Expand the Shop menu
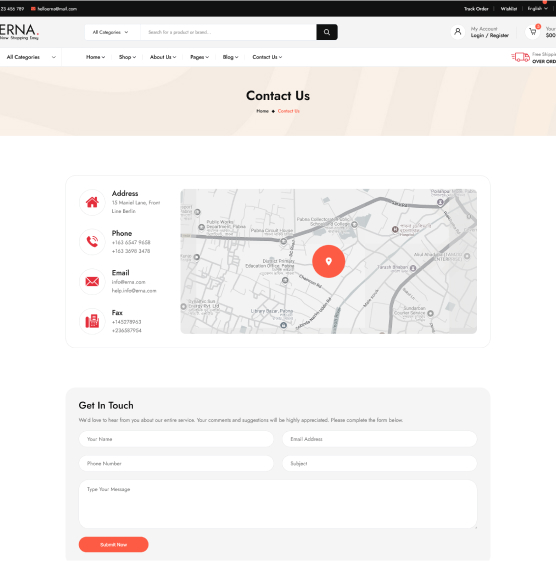556x561 pixels. [127, 57]
